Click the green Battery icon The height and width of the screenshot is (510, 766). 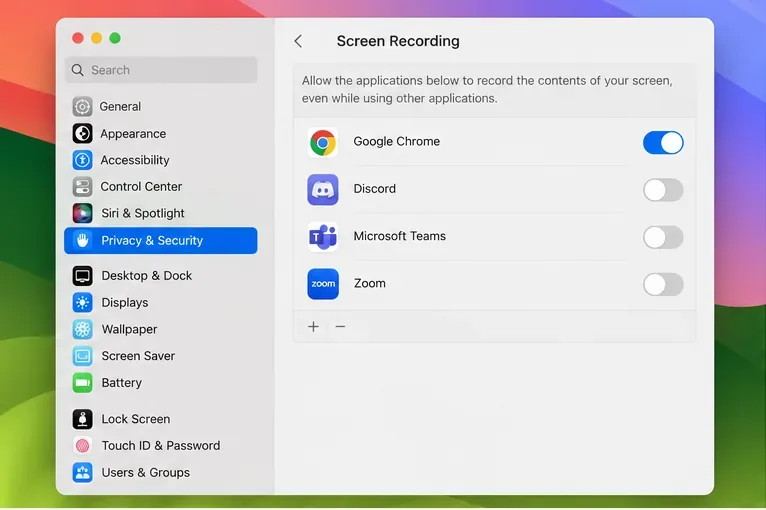tap(82, 382)
